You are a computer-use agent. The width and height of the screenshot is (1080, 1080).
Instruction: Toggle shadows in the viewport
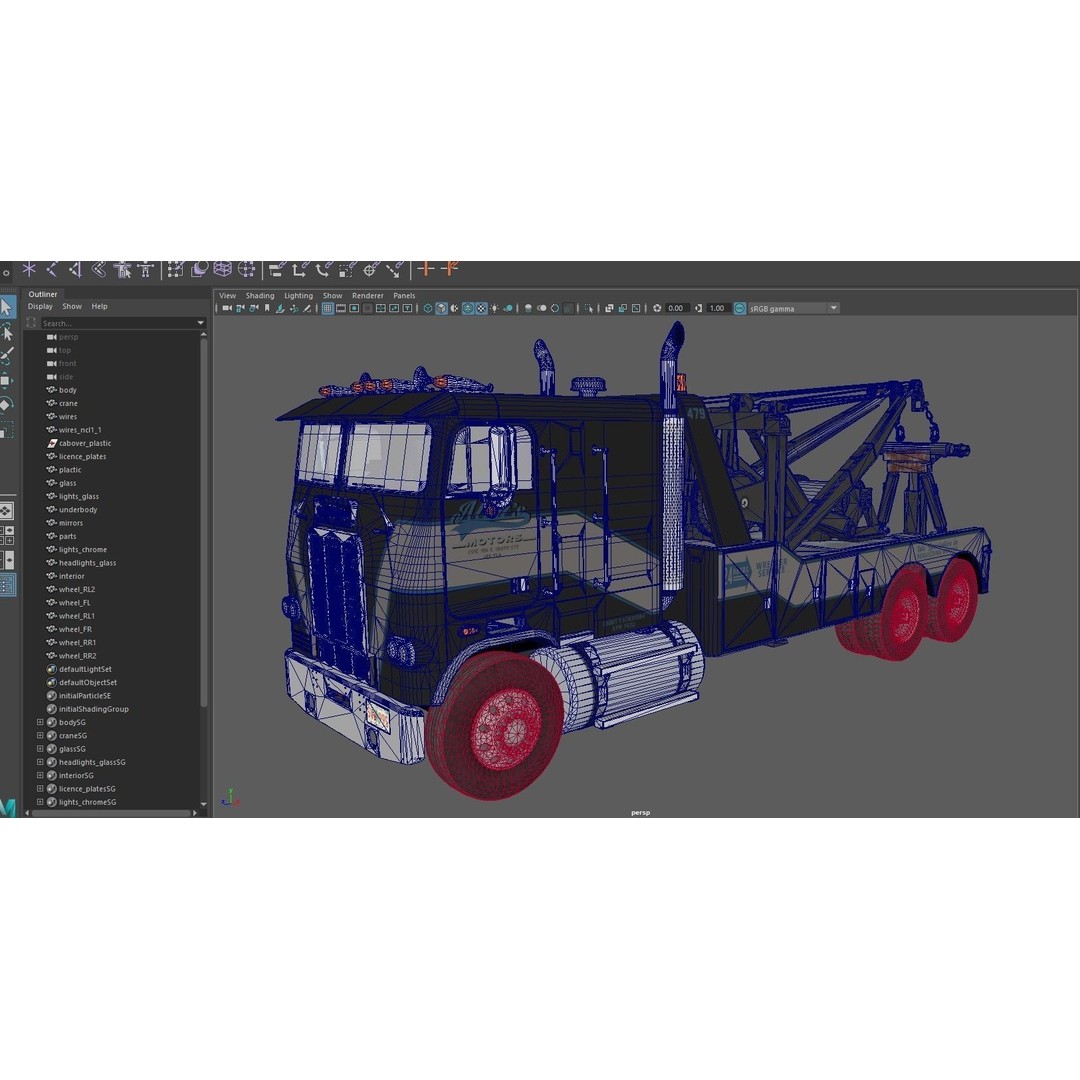pos(507,308)
